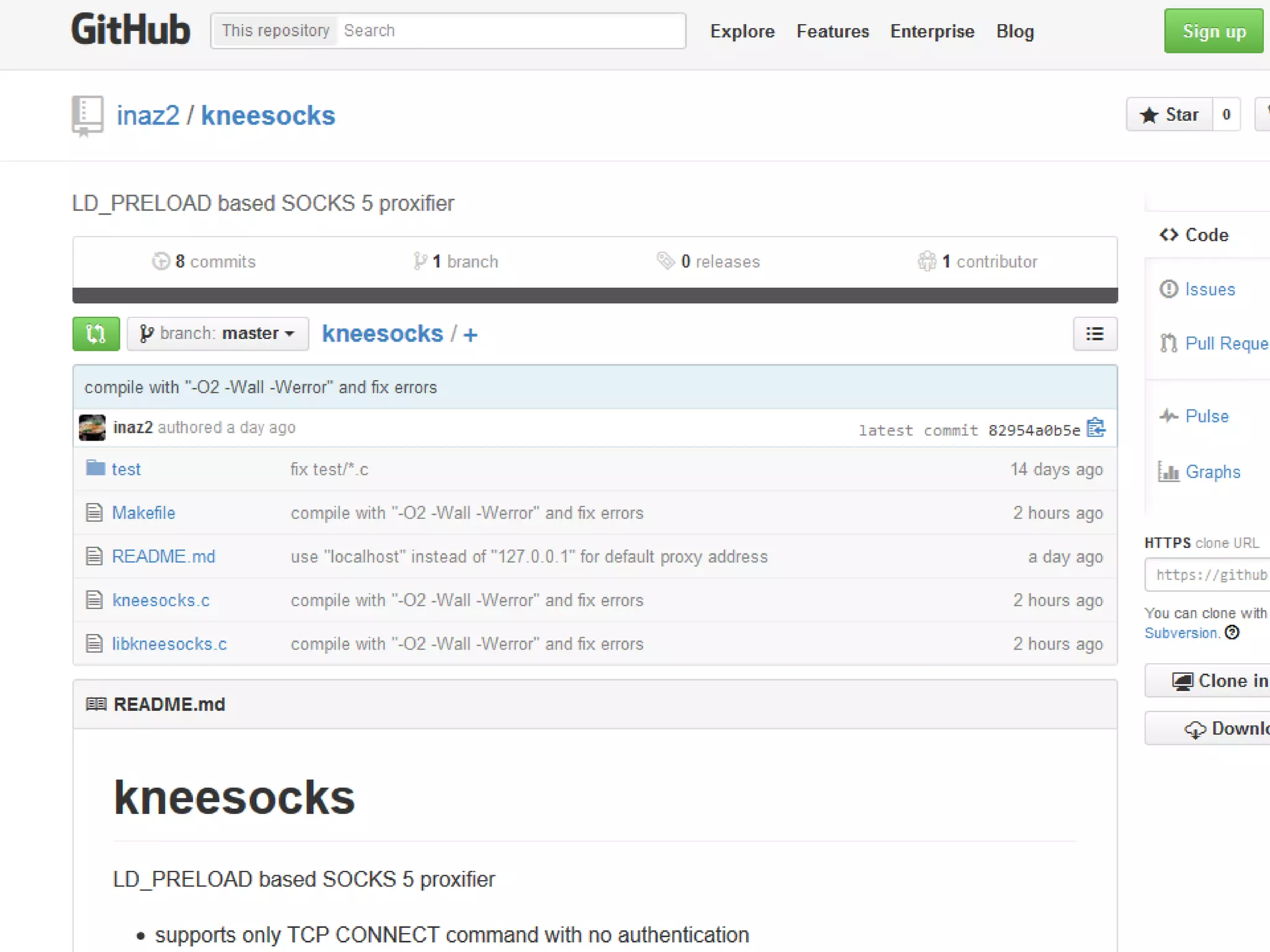
Task: Click the inaz2 owner link in title
Action: 148,116
